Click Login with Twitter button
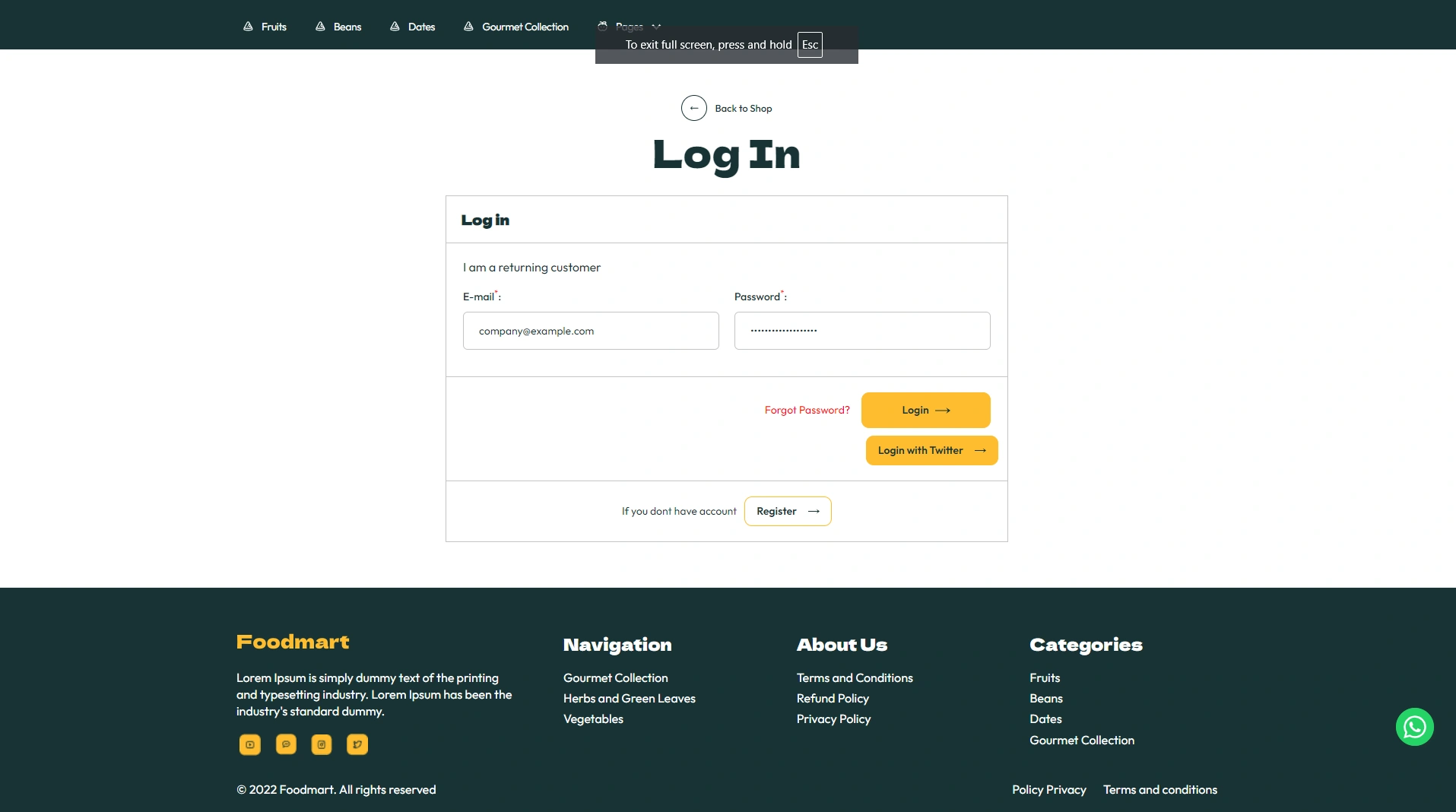The image size is (1456, 812). (x=931, y=450)
